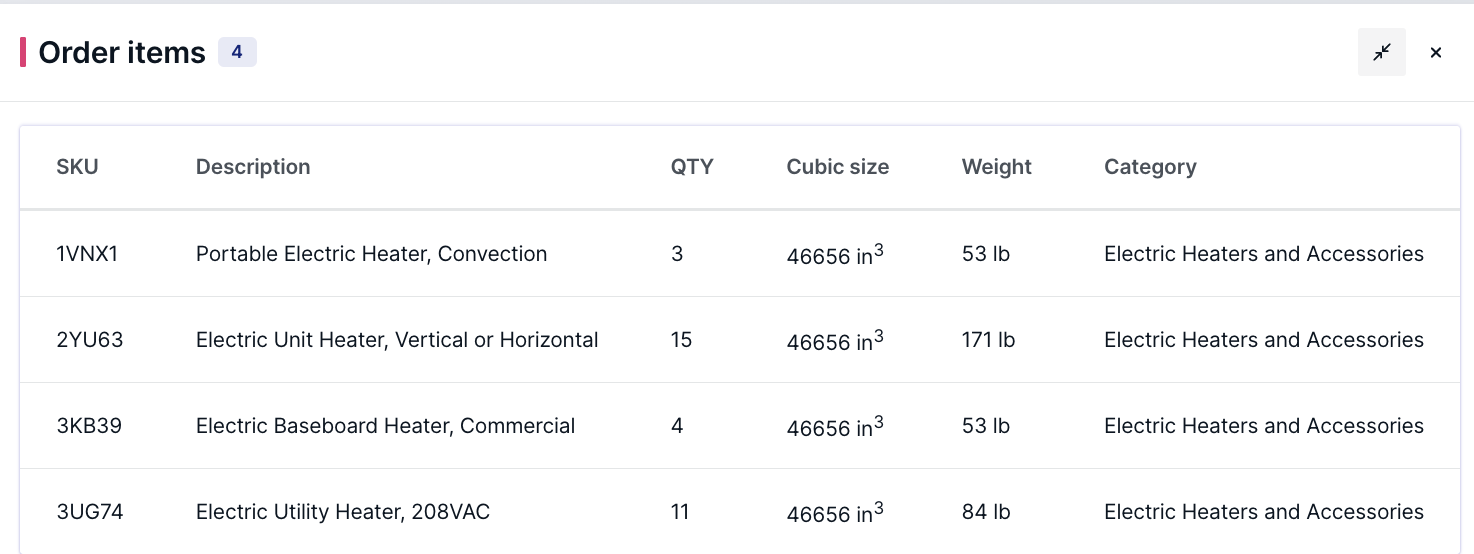Click the Order items heading
This screenshot has height=554, width=1474.
[x=122, y=52]
